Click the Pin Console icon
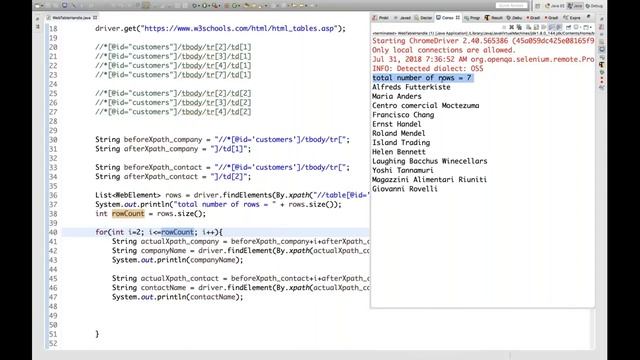 [569, 27]
